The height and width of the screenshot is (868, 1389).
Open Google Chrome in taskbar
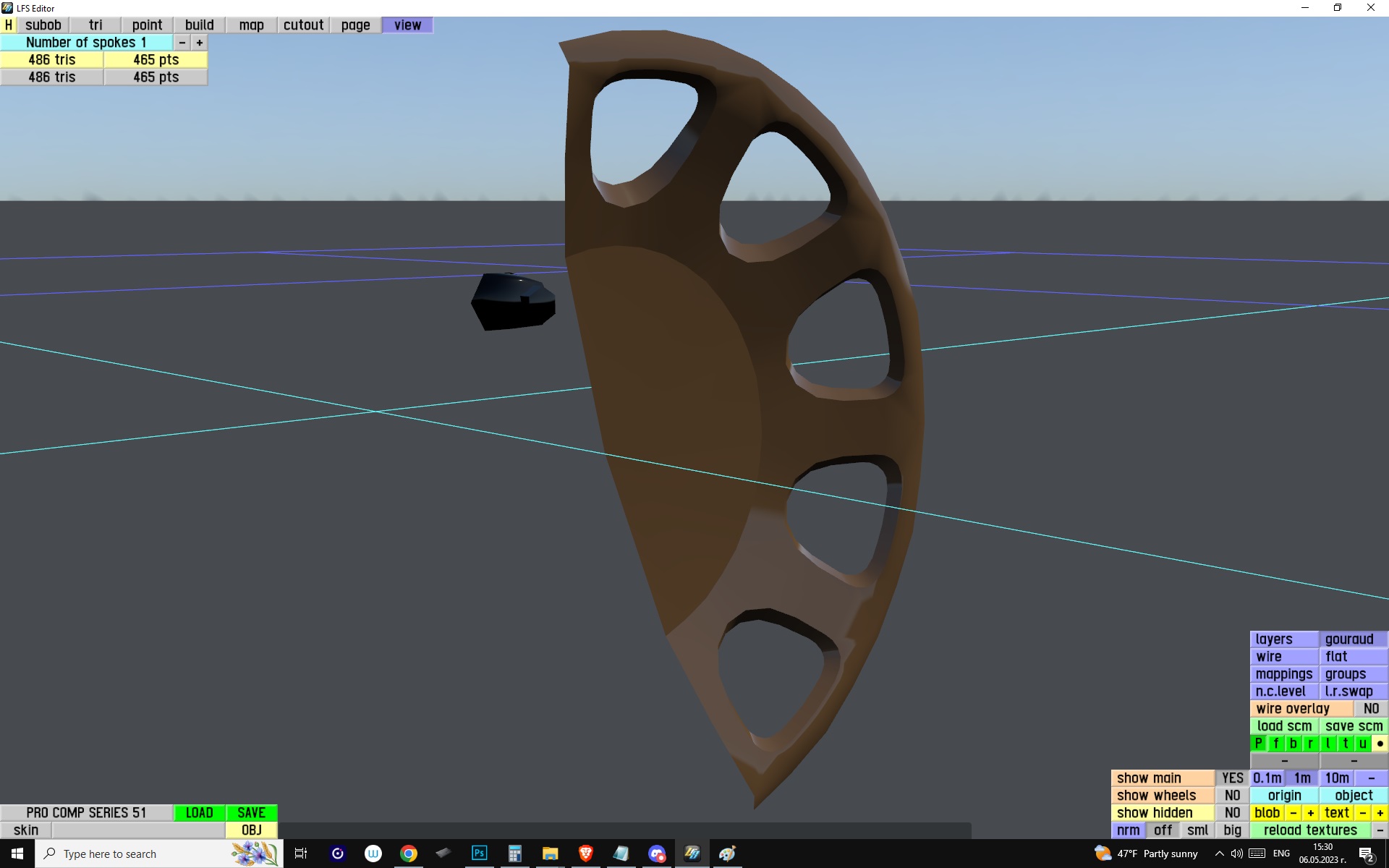409,854
